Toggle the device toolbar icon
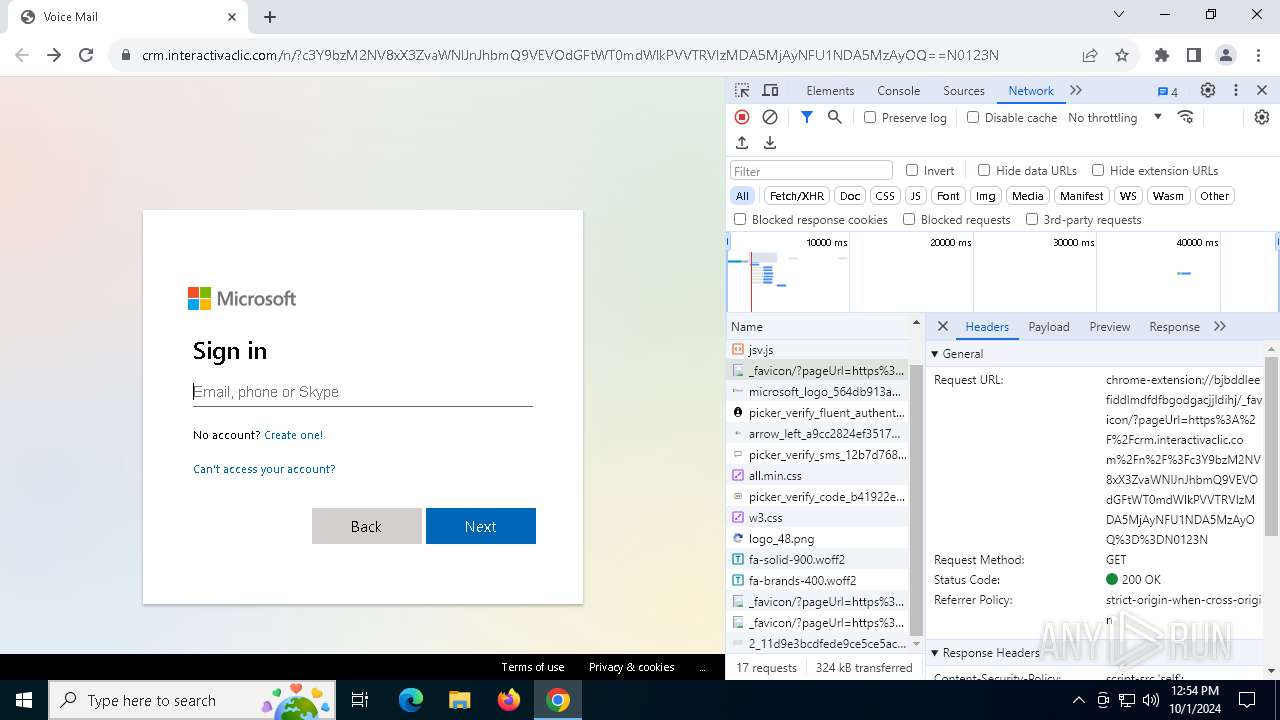This screenshot has height=720, width=1280. point(770,90)
